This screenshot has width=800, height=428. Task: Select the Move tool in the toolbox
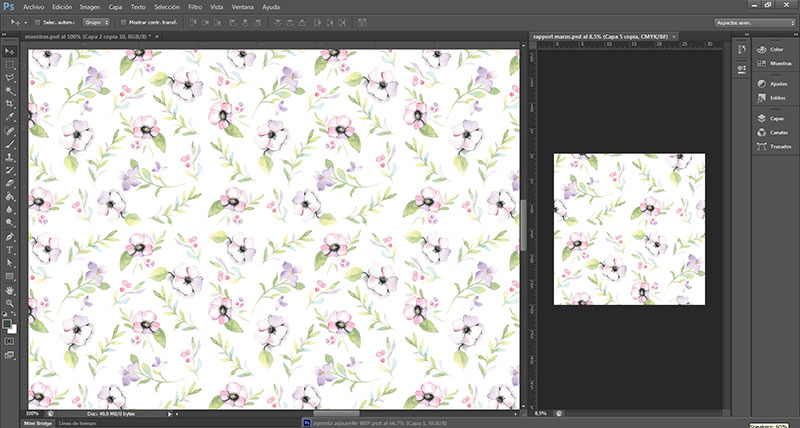(x=9, y=52)
